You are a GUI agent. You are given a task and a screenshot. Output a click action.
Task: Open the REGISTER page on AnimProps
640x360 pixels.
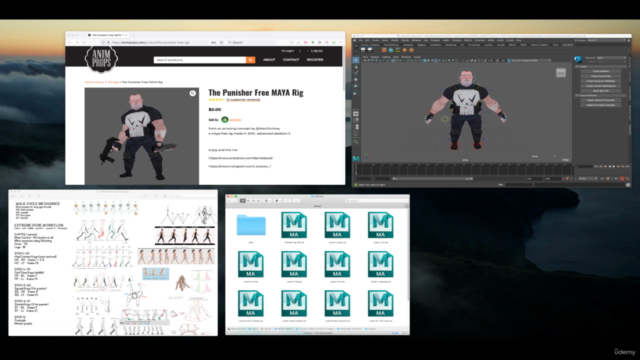click(x=315, y=60)
